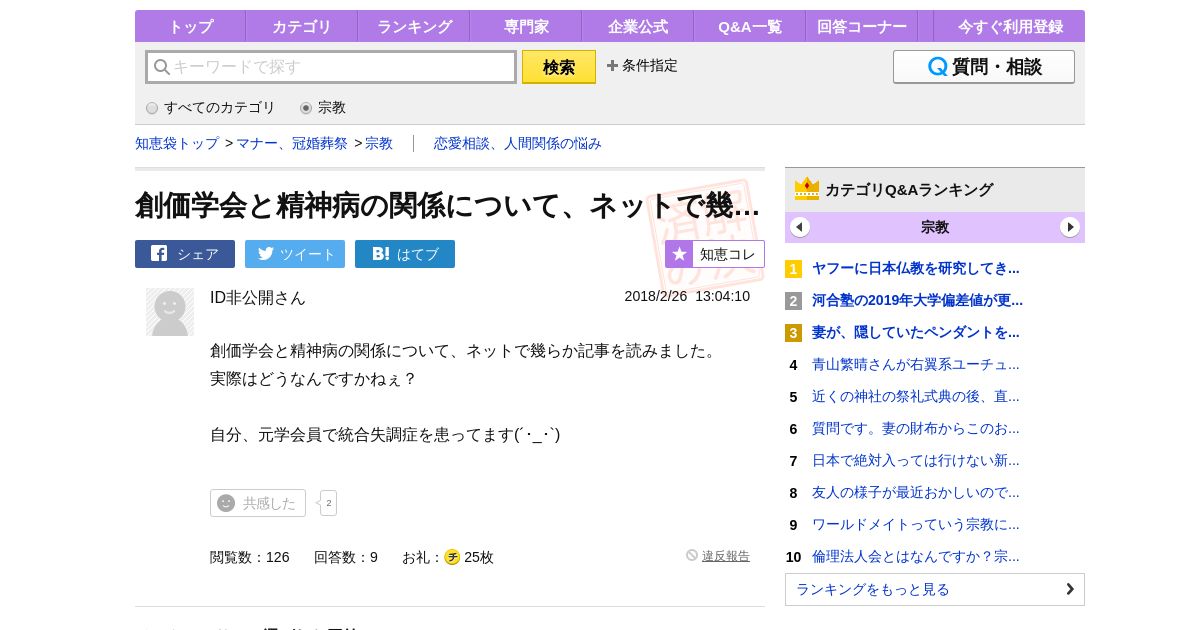Click the plus icon beside 条件指定
The image size is (1200, 630).
click(612, 66)
